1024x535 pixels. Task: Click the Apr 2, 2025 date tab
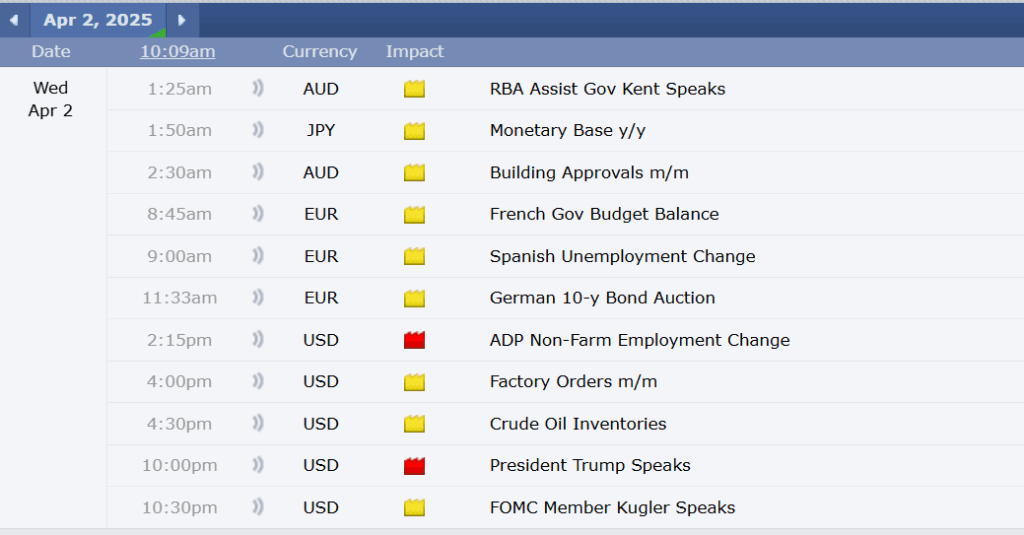(98, 20)
